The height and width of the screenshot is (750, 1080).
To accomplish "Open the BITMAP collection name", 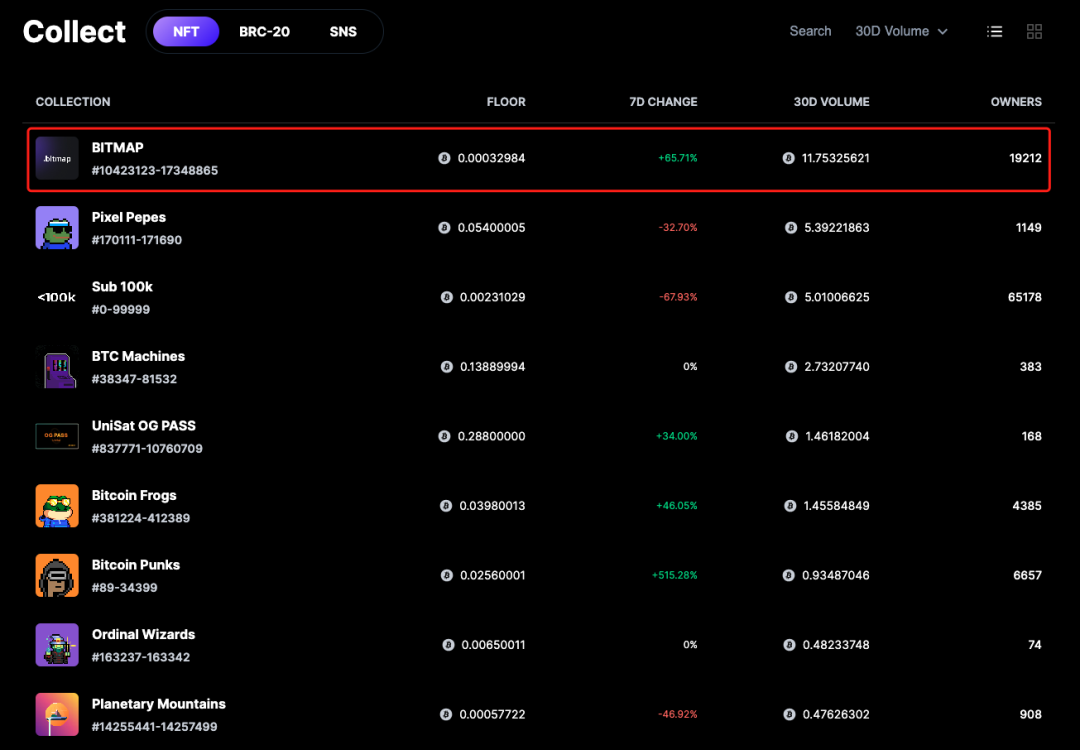I will 118,148.
